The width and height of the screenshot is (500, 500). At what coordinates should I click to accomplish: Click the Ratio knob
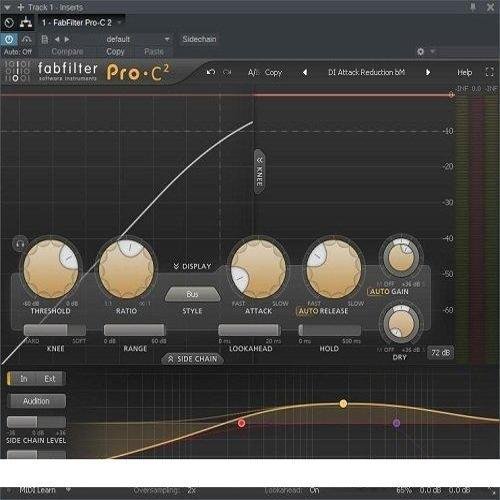click(126, 269)
